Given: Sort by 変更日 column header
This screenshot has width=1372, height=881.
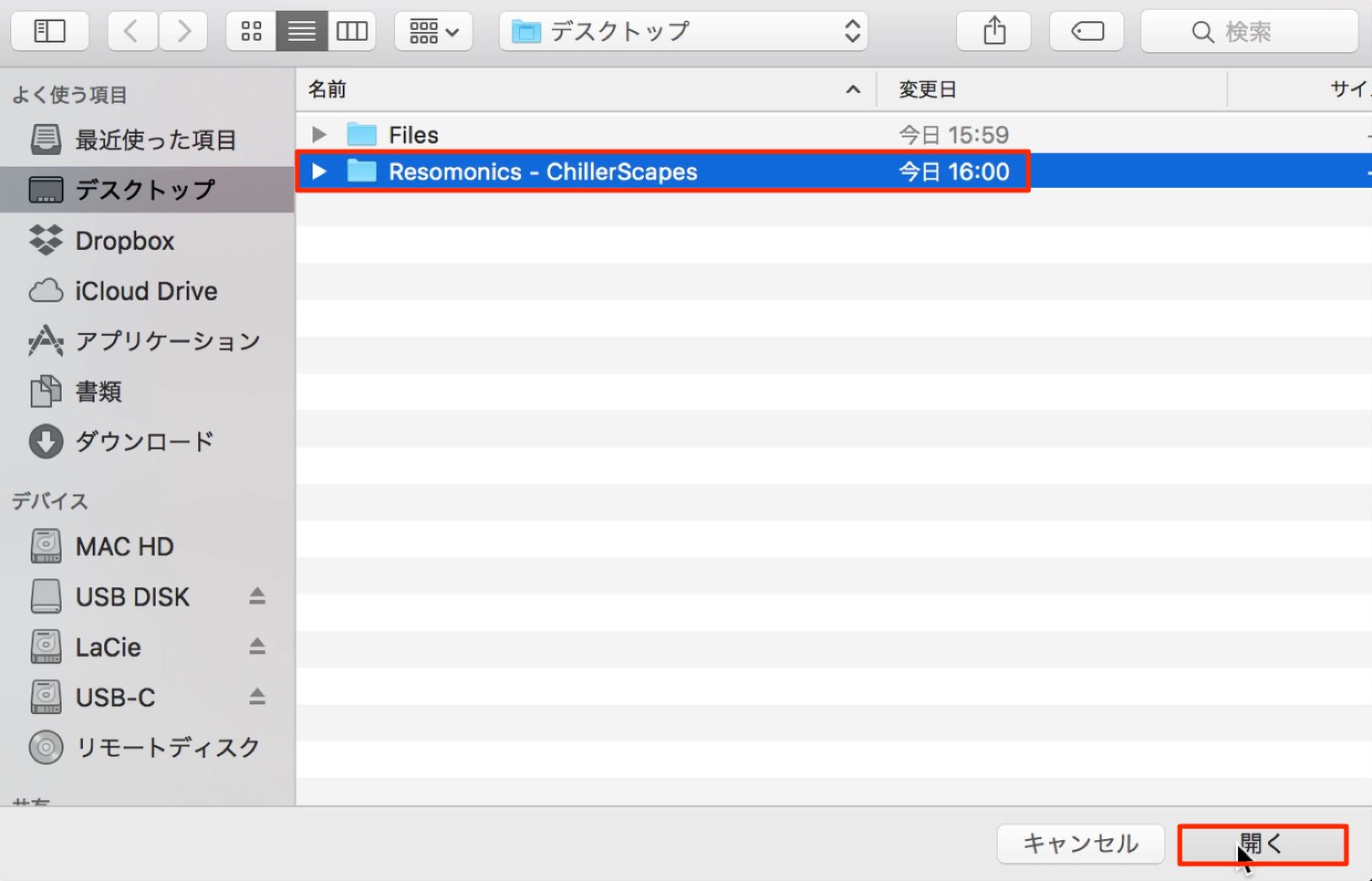Looking at the screenshot, I should [x=1052, y=89].
